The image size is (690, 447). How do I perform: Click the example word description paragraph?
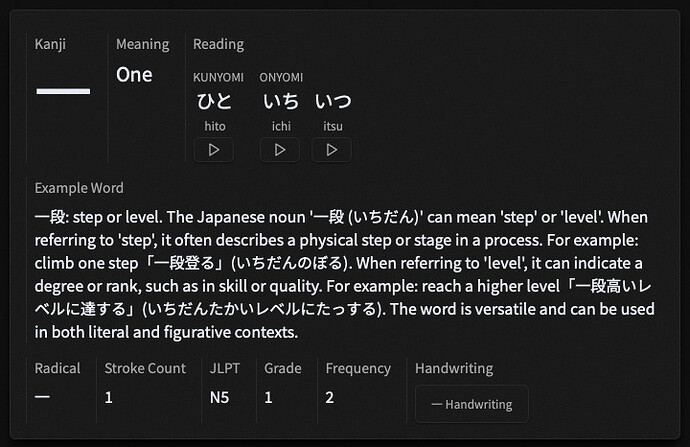point(340,274)
